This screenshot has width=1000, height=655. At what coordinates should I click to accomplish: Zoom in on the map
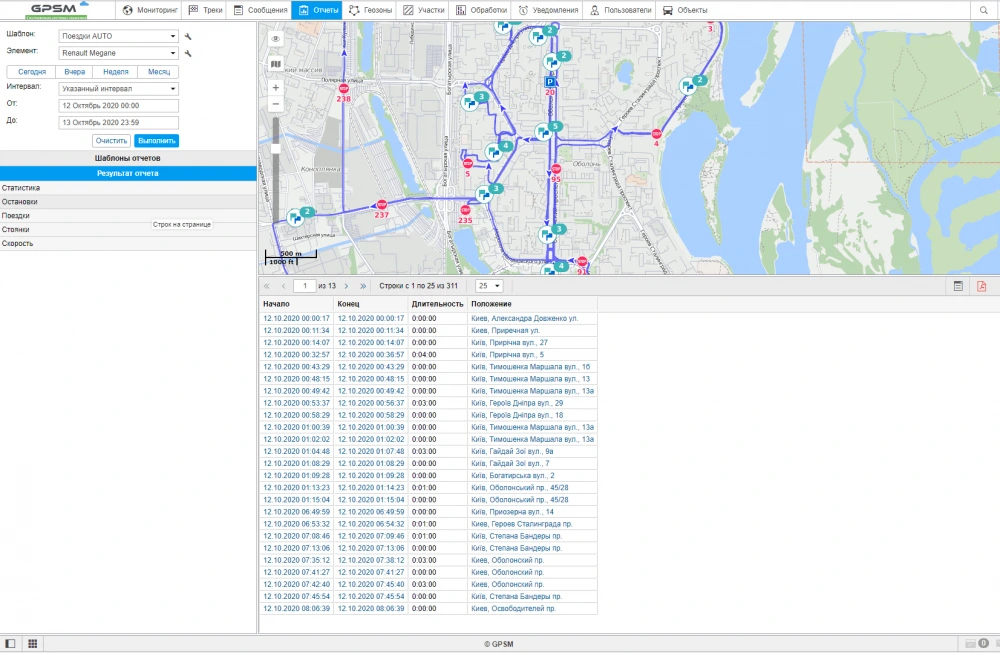(276, 87)
